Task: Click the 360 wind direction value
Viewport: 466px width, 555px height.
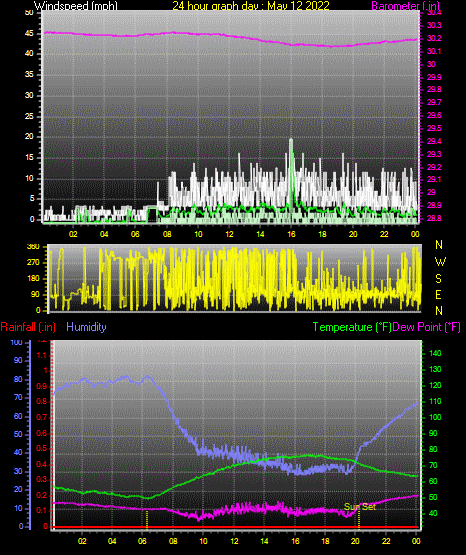Action: 33,247
